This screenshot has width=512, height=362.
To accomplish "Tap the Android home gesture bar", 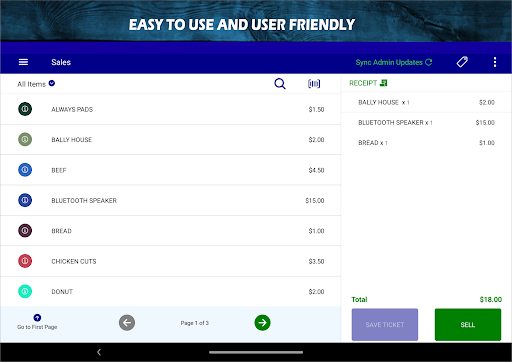I will tap(256, 352).
